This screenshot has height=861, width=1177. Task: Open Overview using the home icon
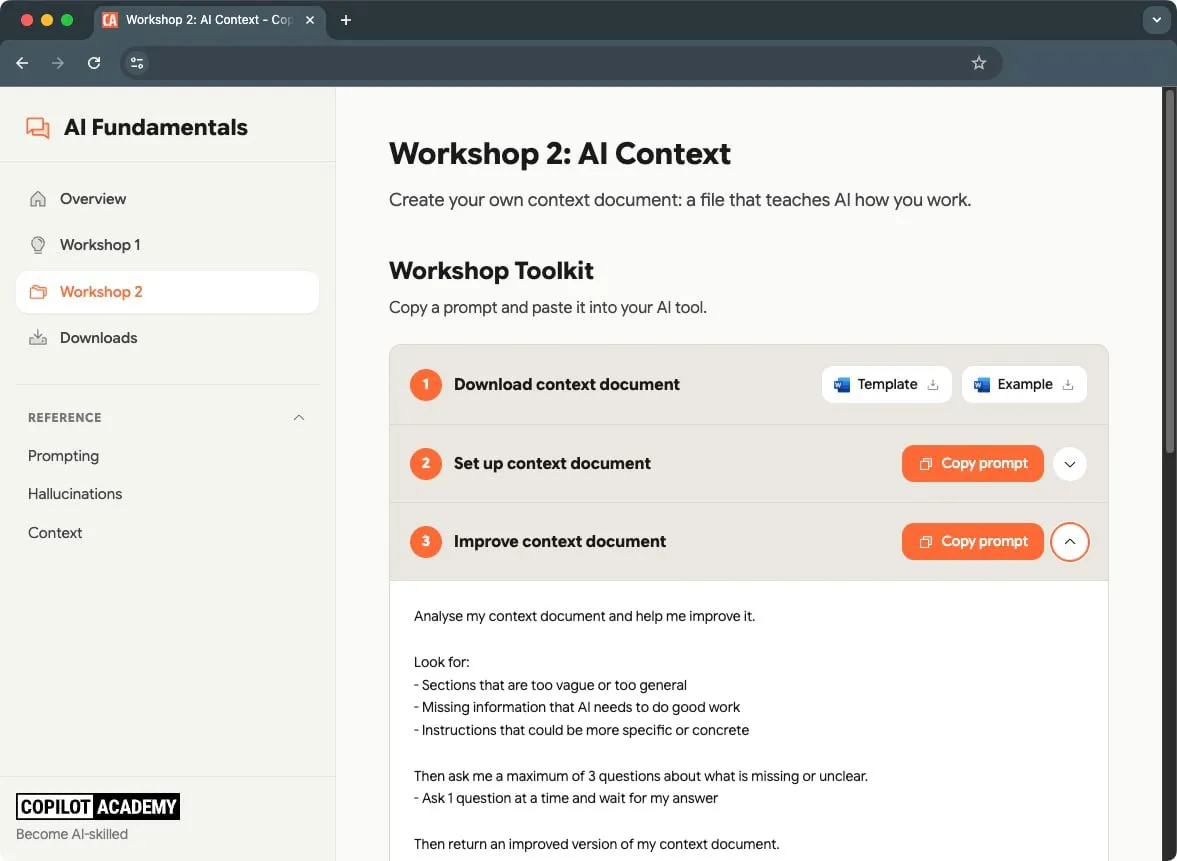point(37,198)
